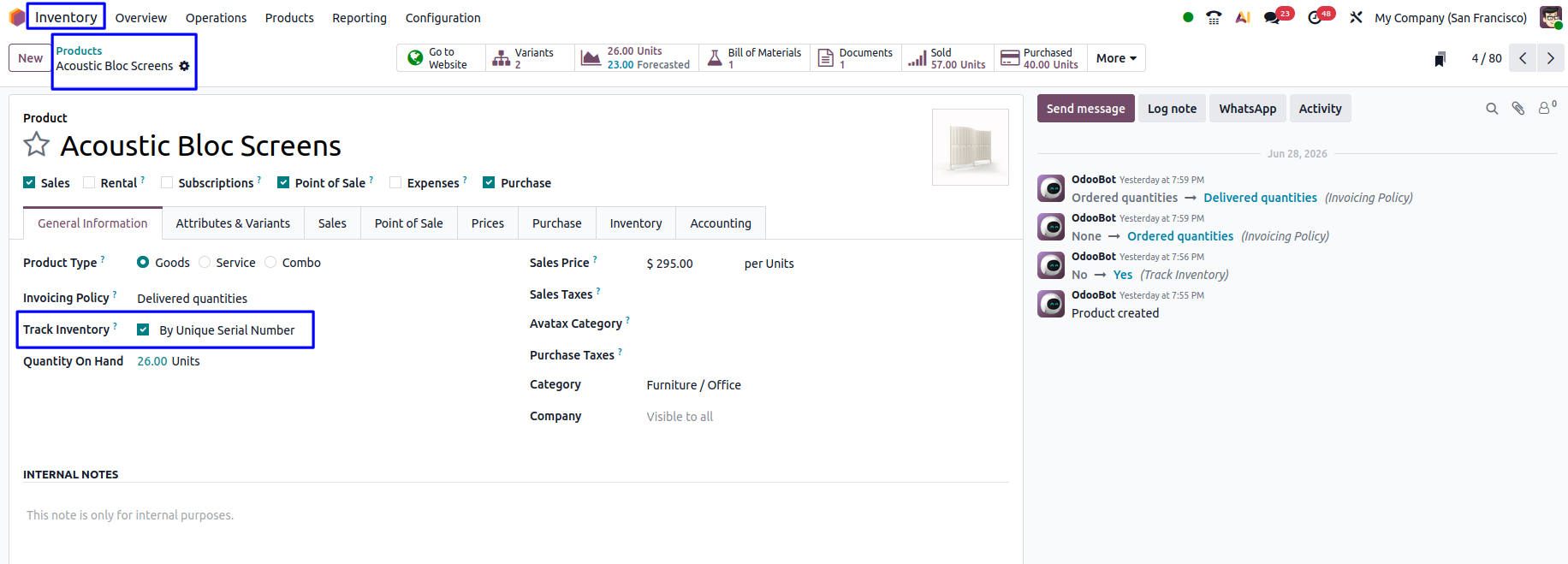Toggle the Expenses checkbox
Image resolution: width=1568 pixels, height=564 pixels.
pyautogui.click(x=395, y=182)
